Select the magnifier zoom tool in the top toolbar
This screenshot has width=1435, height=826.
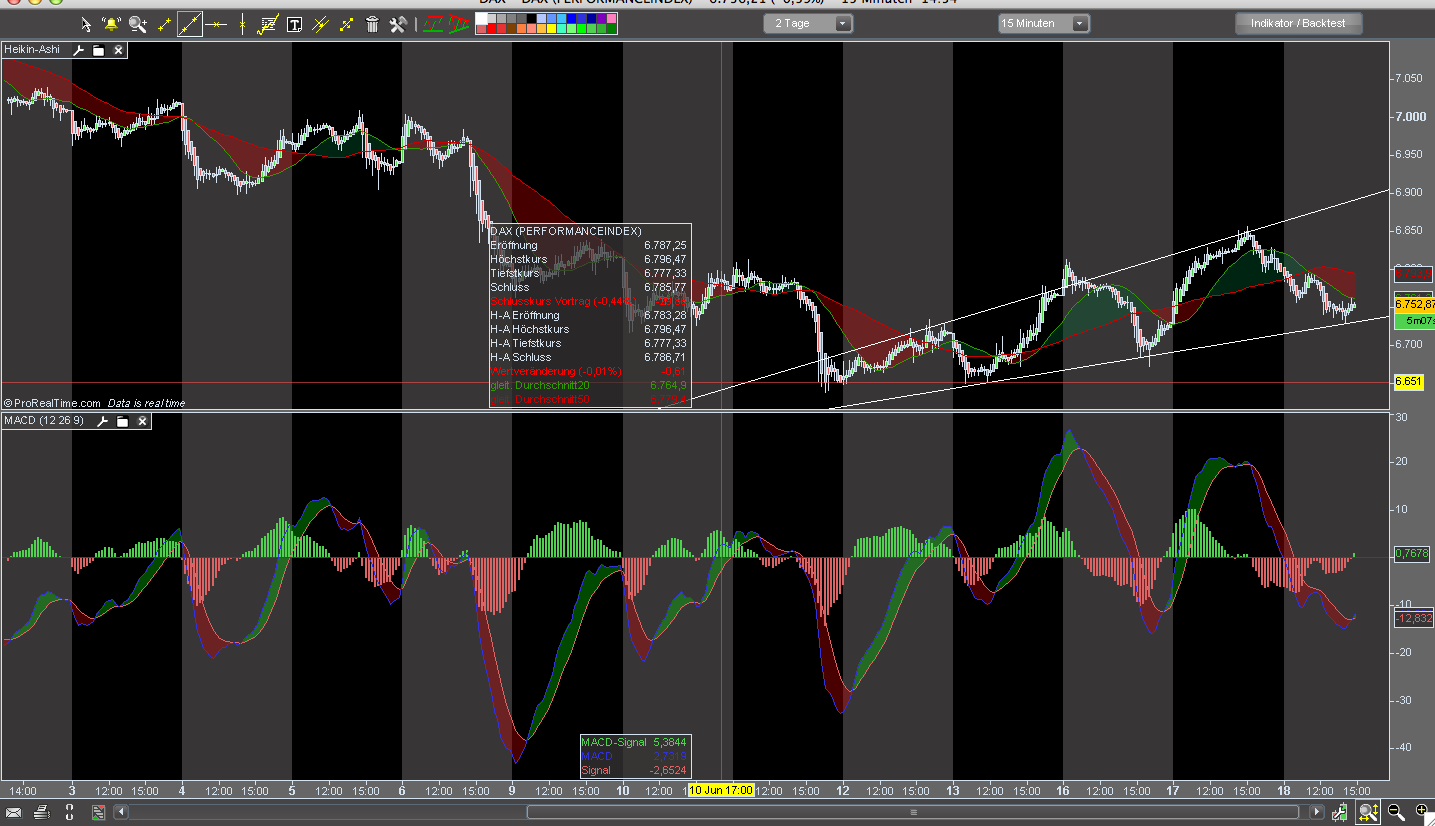pyautogui.click(x=138, y=25)
